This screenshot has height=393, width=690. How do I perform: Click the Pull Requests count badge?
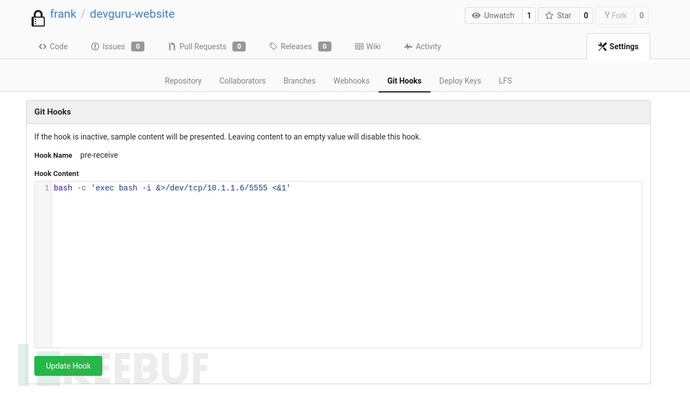pyautogui.click(x=239, y=47)
